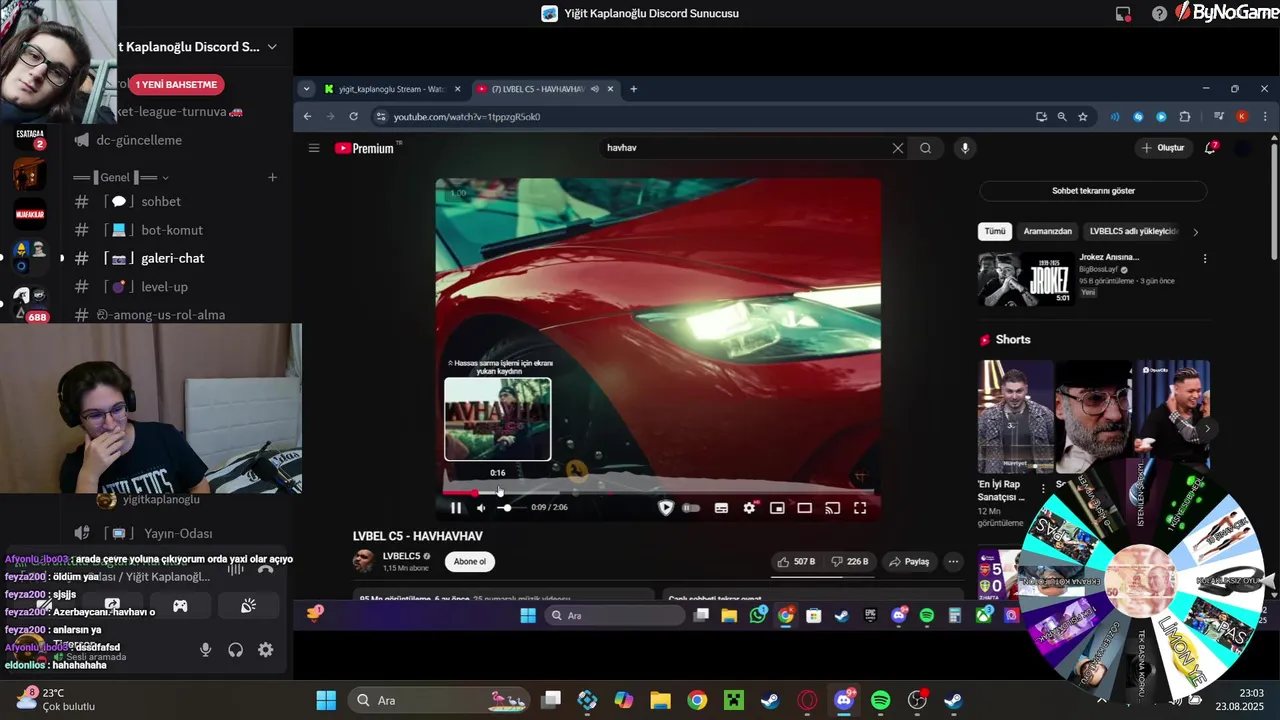Open options menu for Jrokez Anısına video

1205,258
